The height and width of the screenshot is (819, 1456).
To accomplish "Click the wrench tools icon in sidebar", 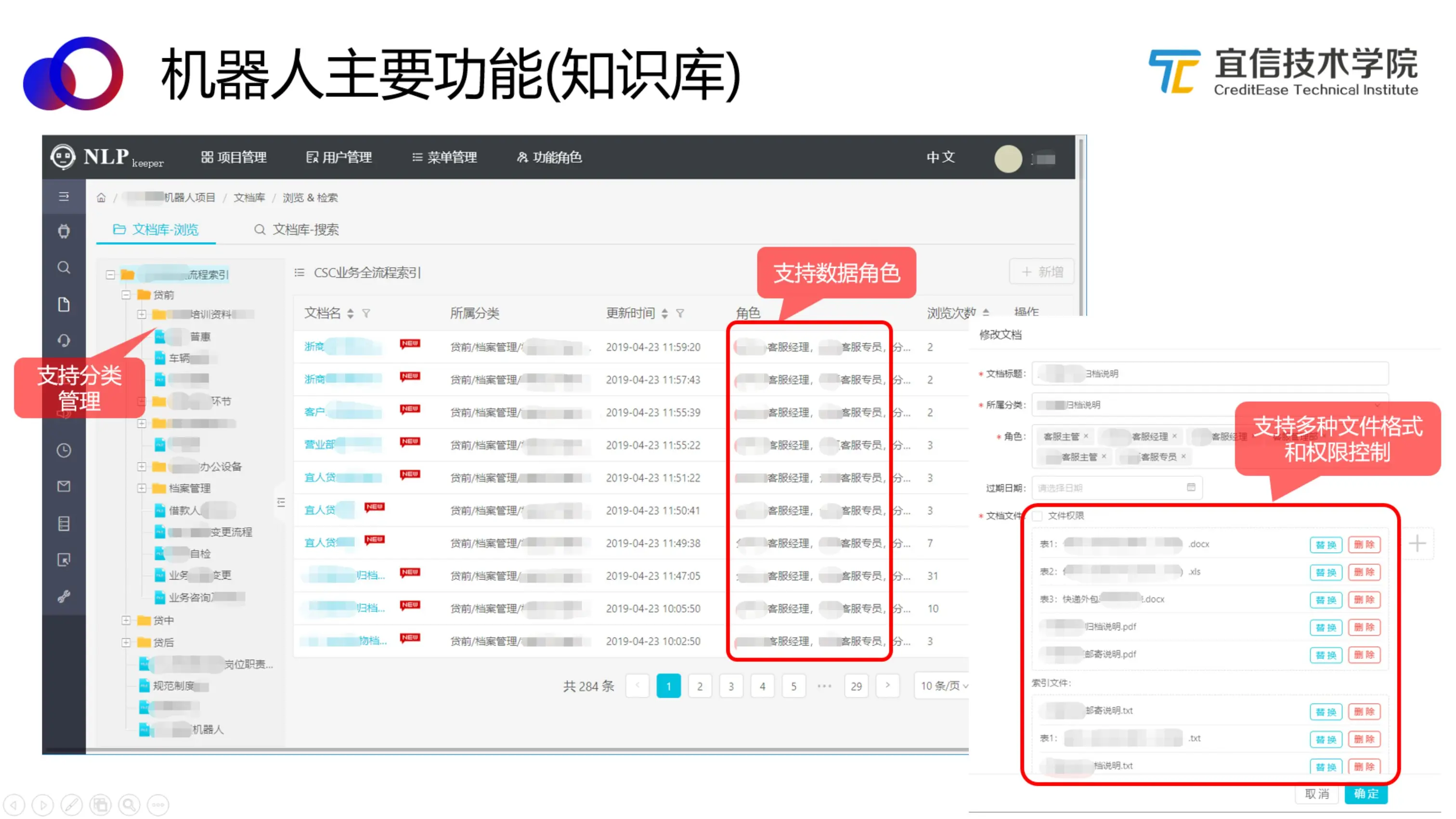I will [64, 596].
